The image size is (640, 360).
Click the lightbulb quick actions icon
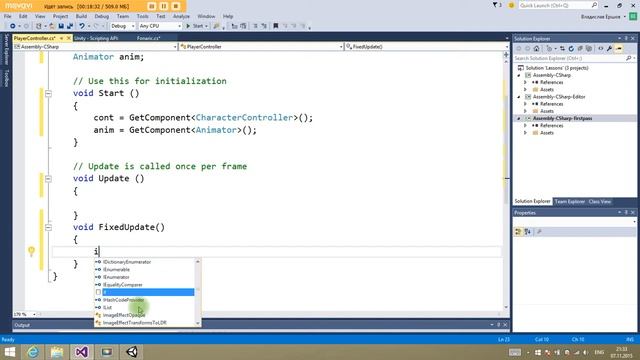click(31, 251)
